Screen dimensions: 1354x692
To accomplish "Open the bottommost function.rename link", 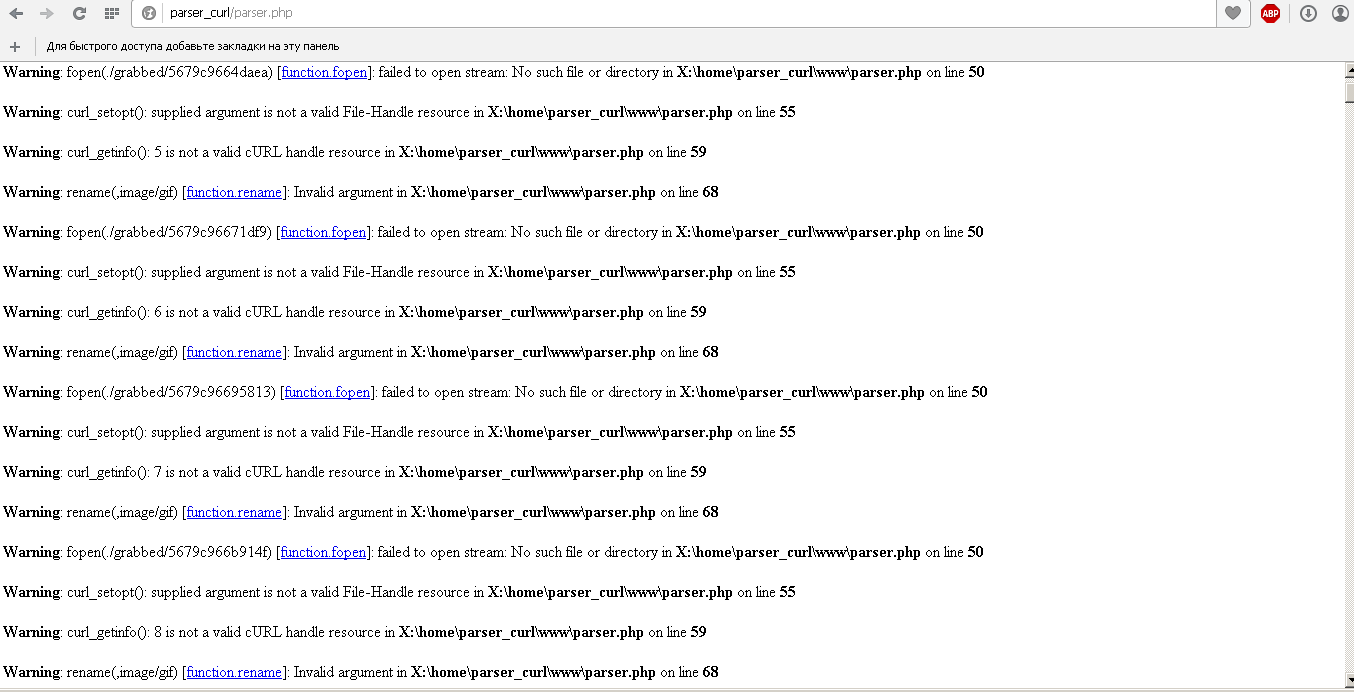I will tap(234, 672).
